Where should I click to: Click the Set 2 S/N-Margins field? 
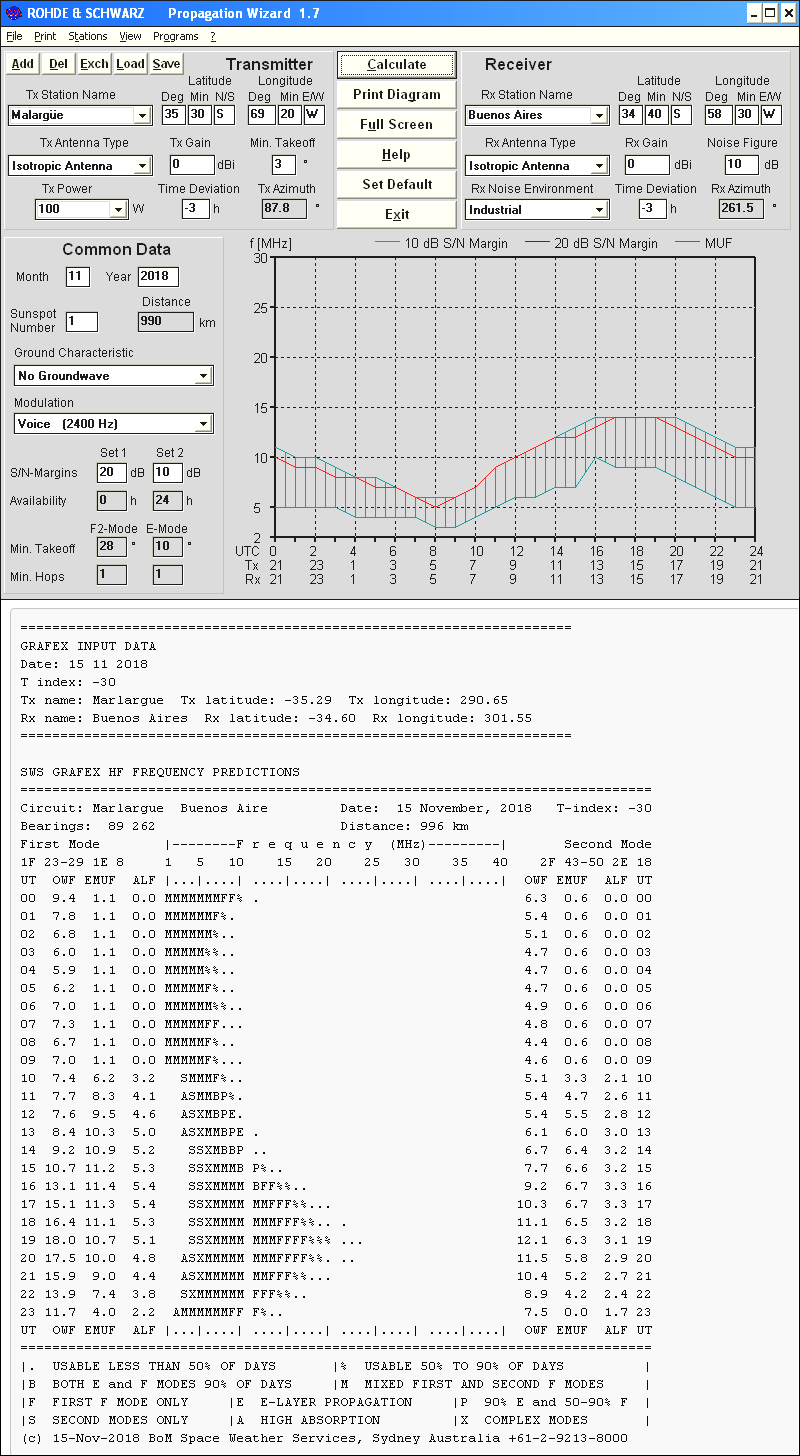tap(168, 473)
